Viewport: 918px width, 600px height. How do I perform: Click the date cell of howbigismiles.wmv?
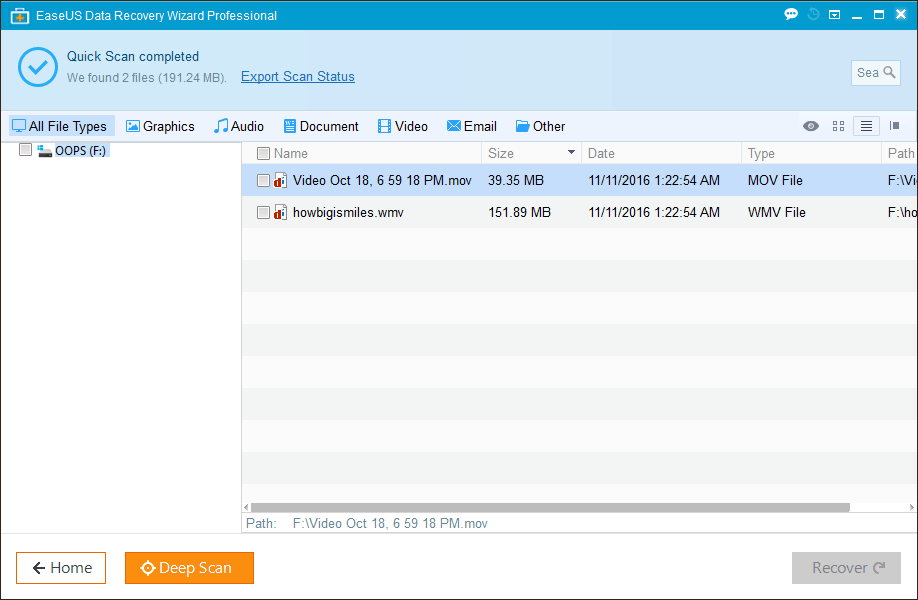pos(654,212)
